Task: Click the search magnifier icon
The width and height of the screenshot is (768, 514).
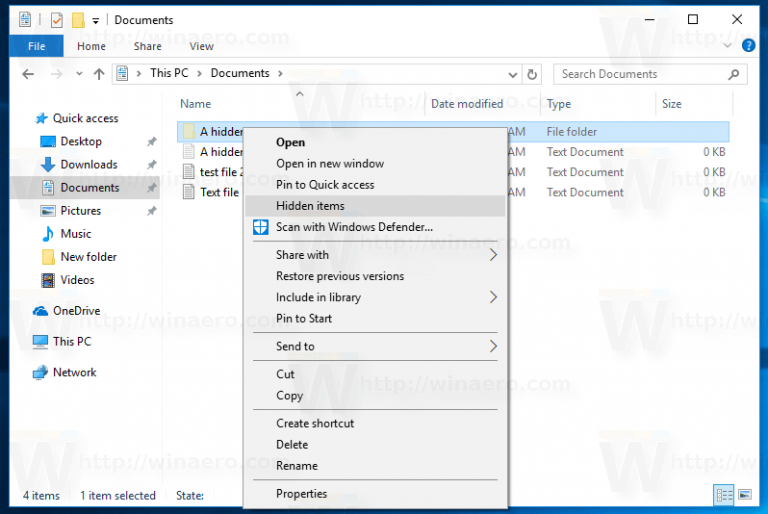Action: click(x=733, y=74)
